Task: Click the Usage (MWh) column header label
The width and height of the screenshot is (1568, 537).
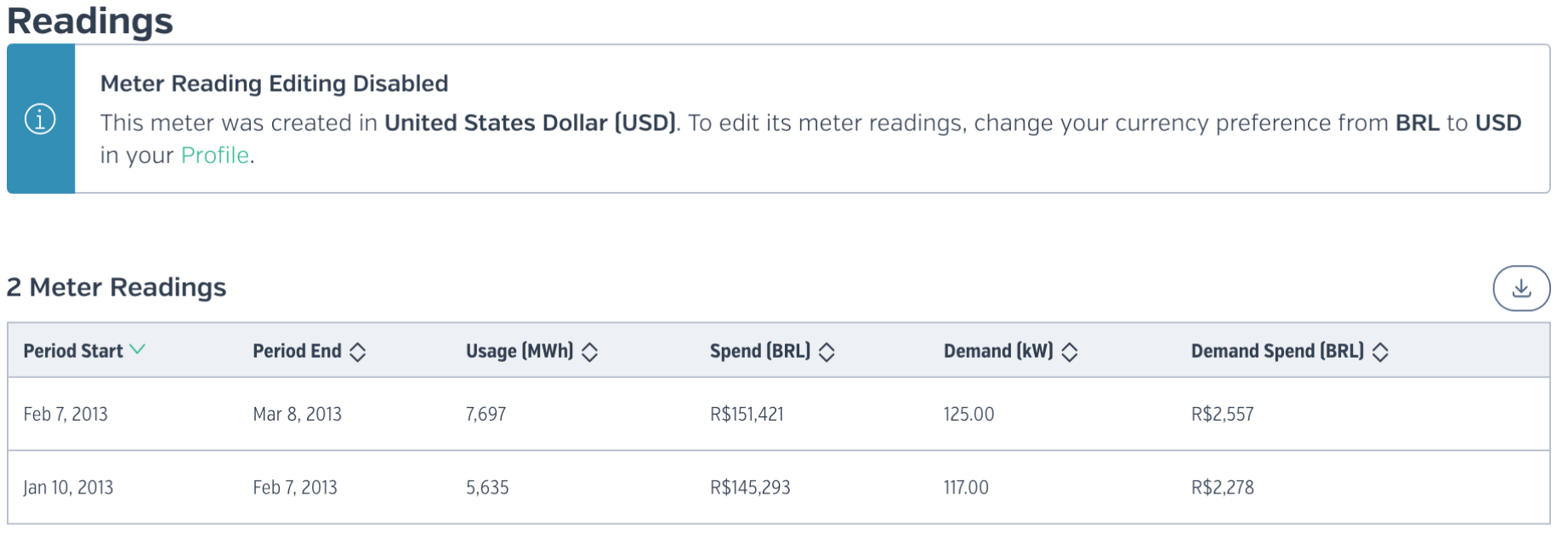Action: tap(520, 351)
